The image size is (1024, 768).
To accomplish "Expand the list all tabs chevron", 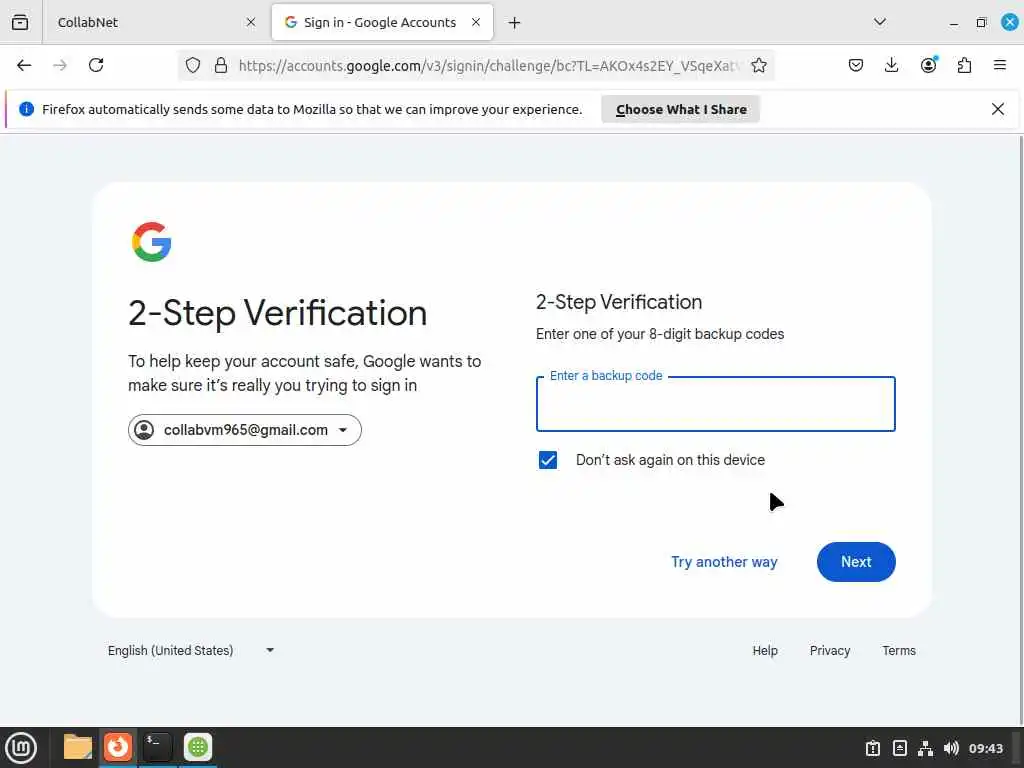I will pyautogui.click(x=880, y=22).
